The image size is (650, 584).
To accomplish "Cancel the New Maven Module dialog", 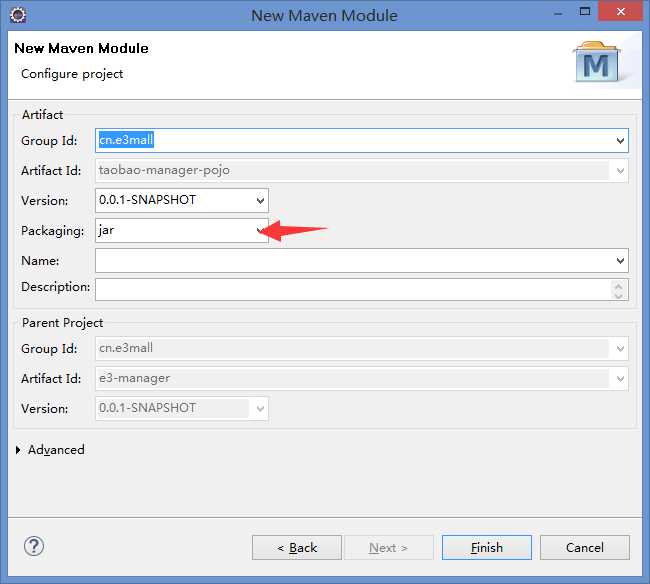I will click(x=585, y=548).
